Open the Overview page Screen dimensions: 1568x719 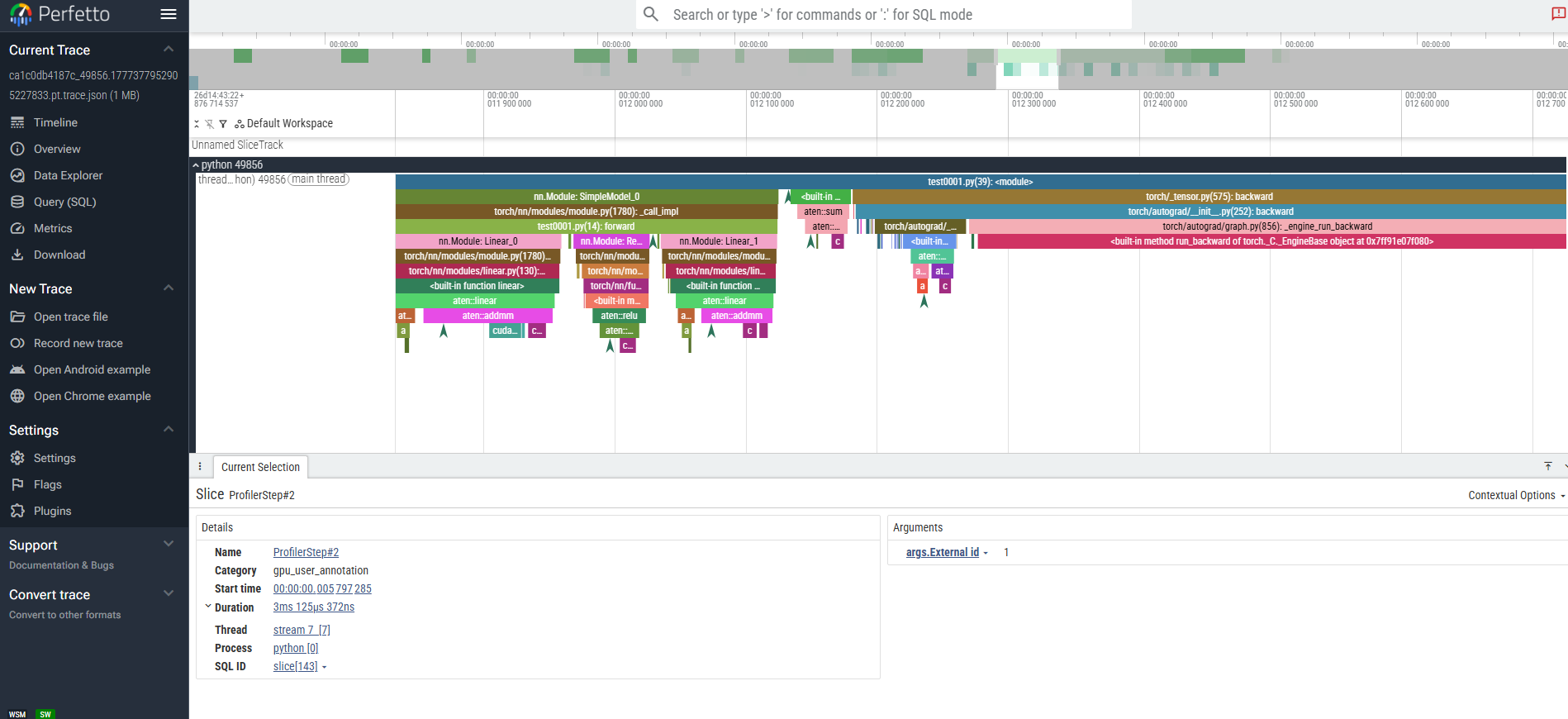click(57, 149)
